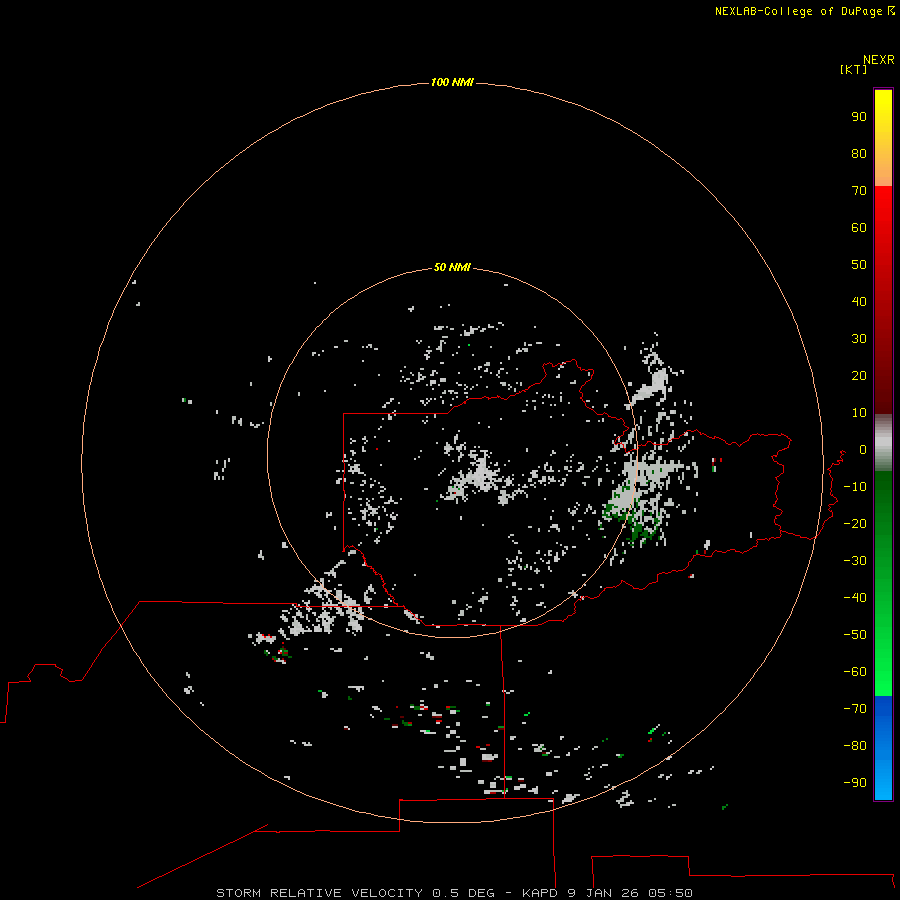Click the NEXR label above color scale
Viewport: 900px width, 900px height.
tap(878, 59)
